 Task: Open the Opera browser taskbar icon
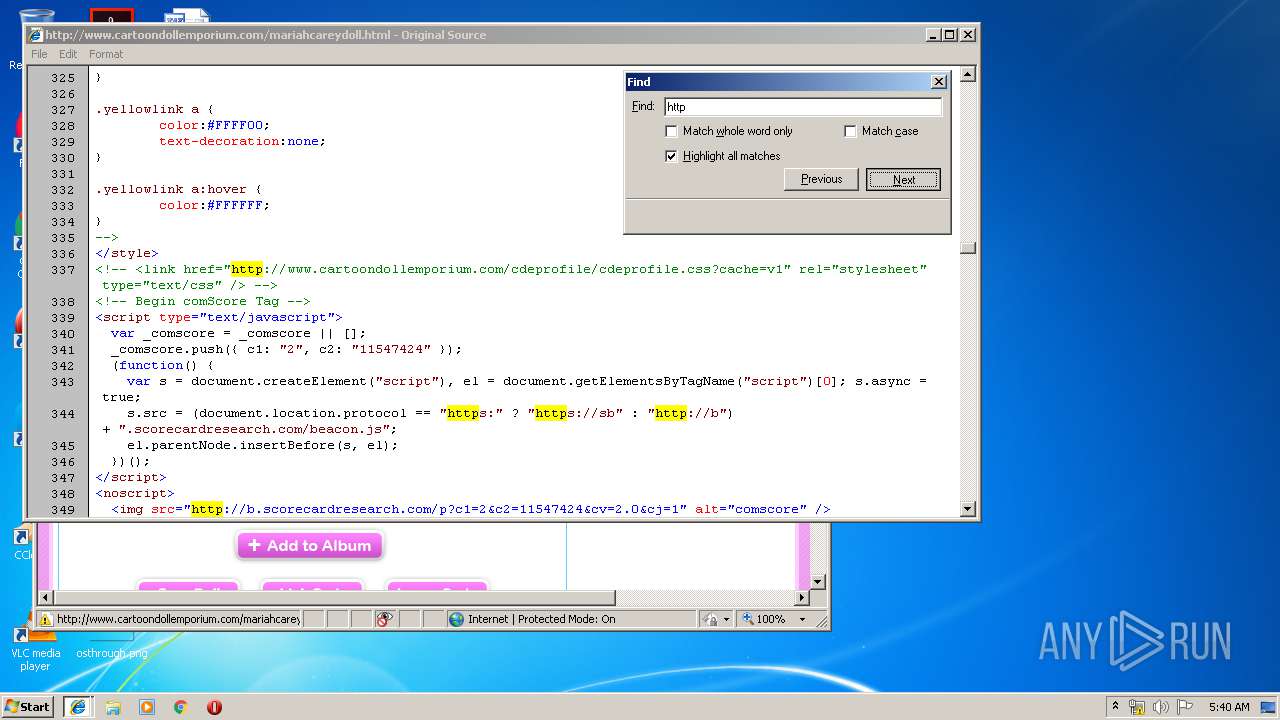[x=214, y=707]
